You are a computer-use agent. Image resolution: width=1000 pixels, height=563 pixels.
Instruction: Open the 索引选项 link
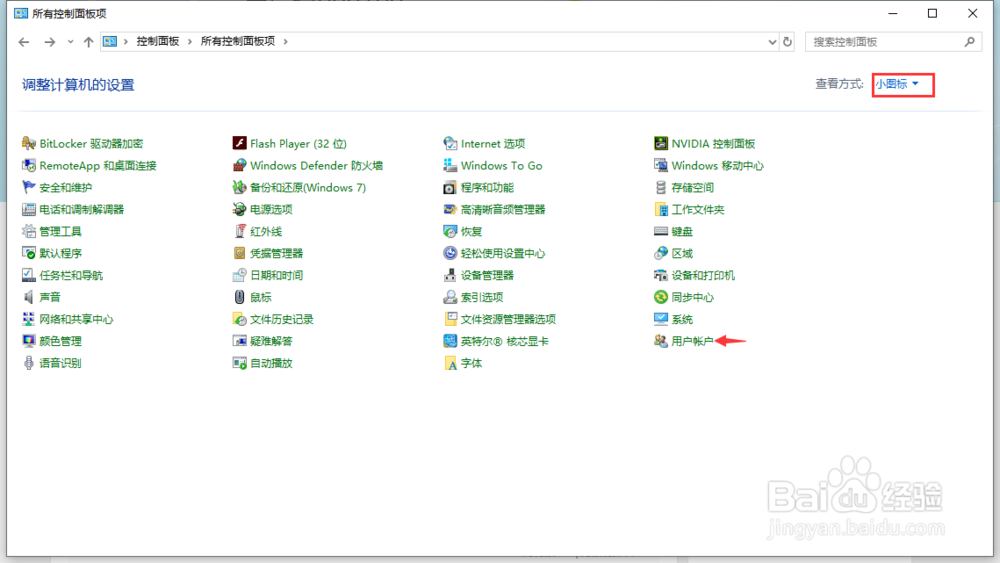pyautogui.click(x=482, y=297)
